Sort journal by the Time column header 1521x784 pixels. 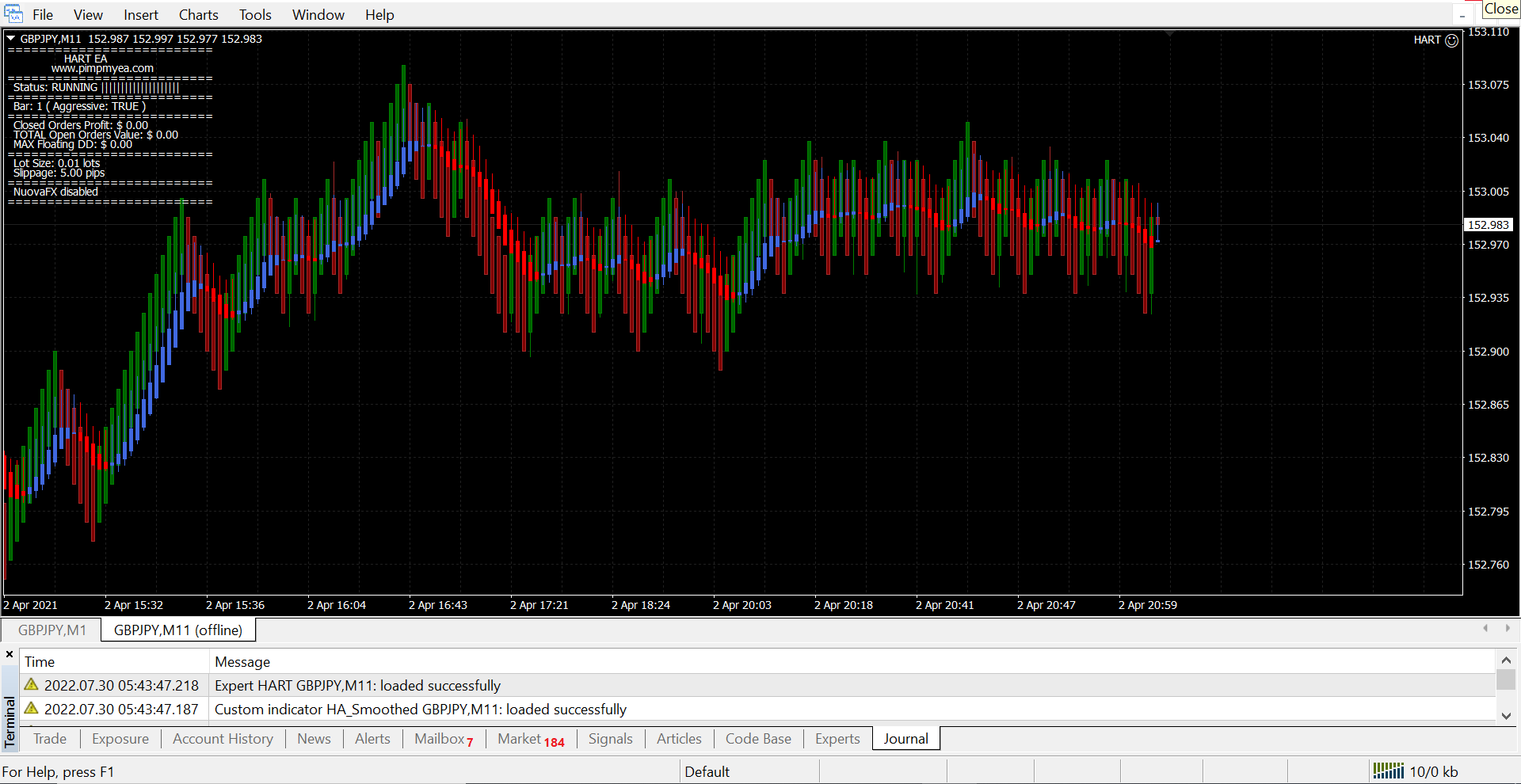40,662
